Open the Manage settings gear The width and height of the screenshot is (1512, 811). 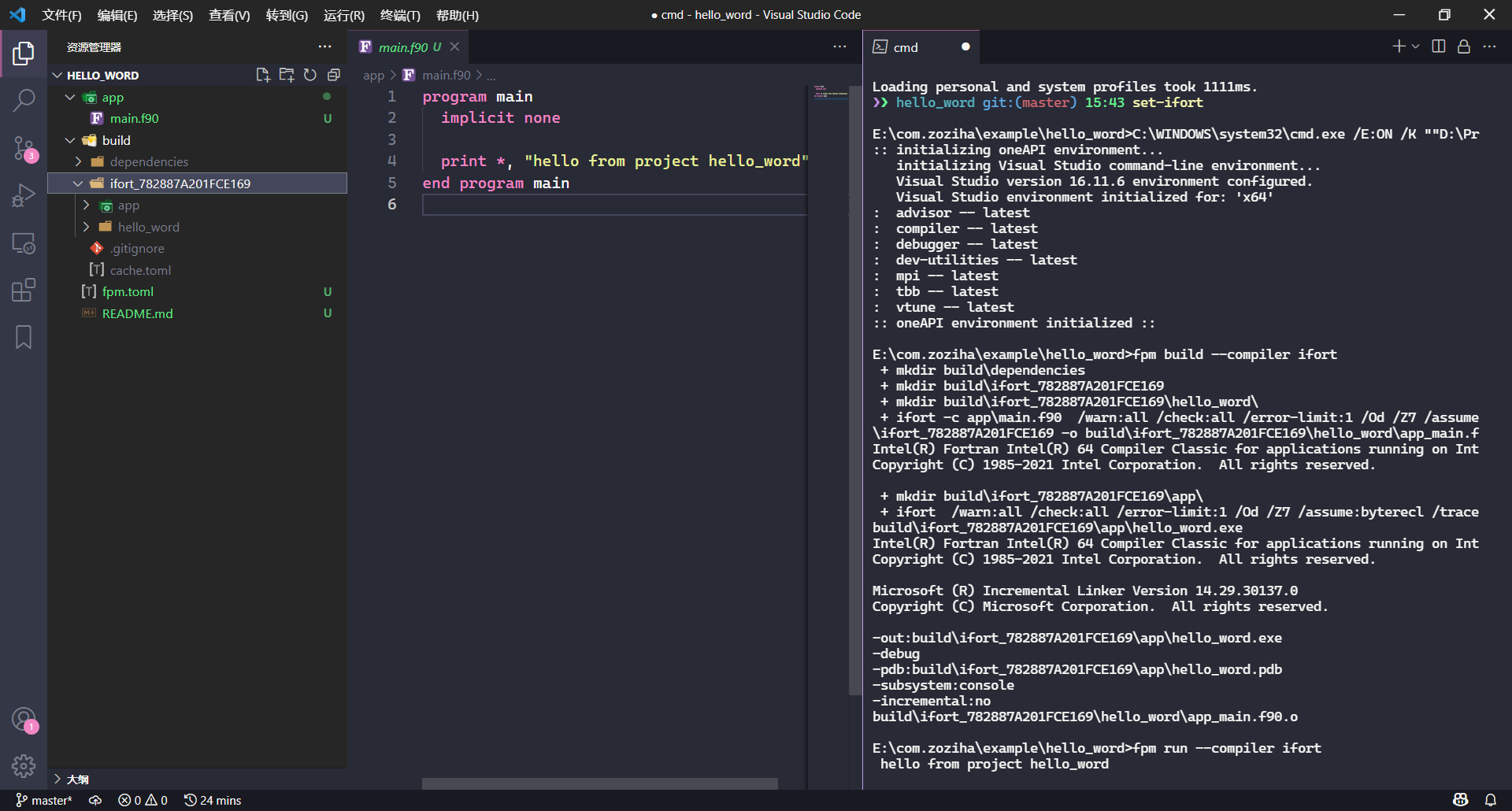[x=24, y=765]
